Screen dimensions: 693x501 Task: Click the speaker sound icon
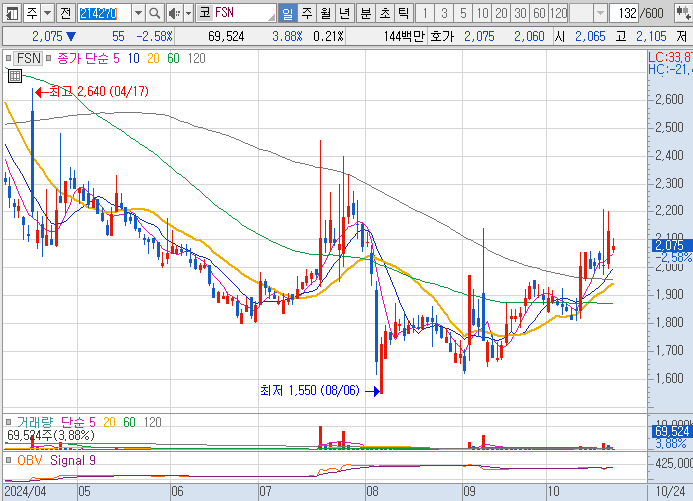click(x=174, y=13)
